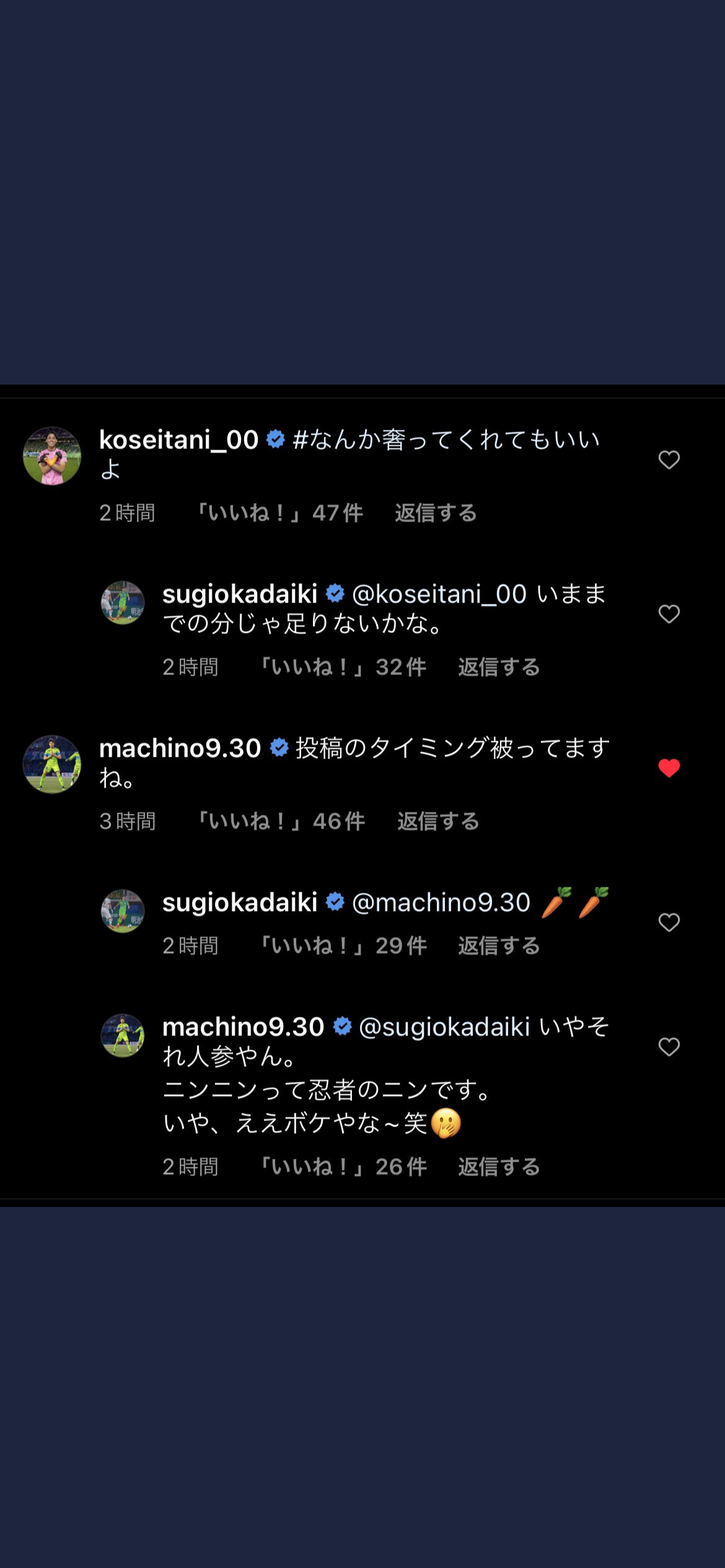Tap heart on sugiokadaiki's reply to koseitani_00
This screenshot has height=1568, width=725.
click(x=669, y=614)
